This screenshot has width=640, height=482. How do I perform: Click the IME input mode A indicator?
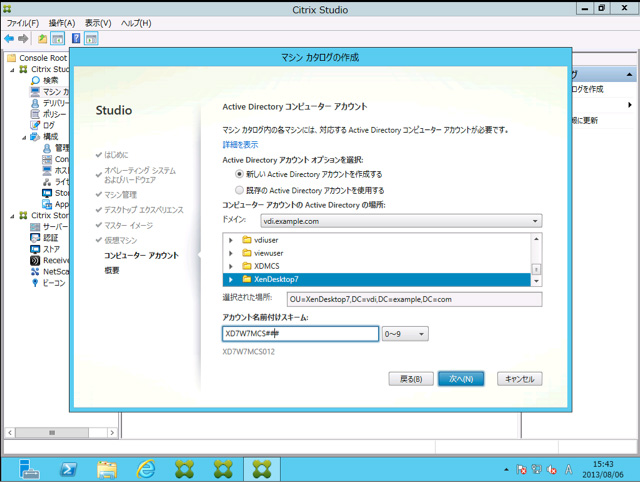pyautogui.click(x=568, y=470)
